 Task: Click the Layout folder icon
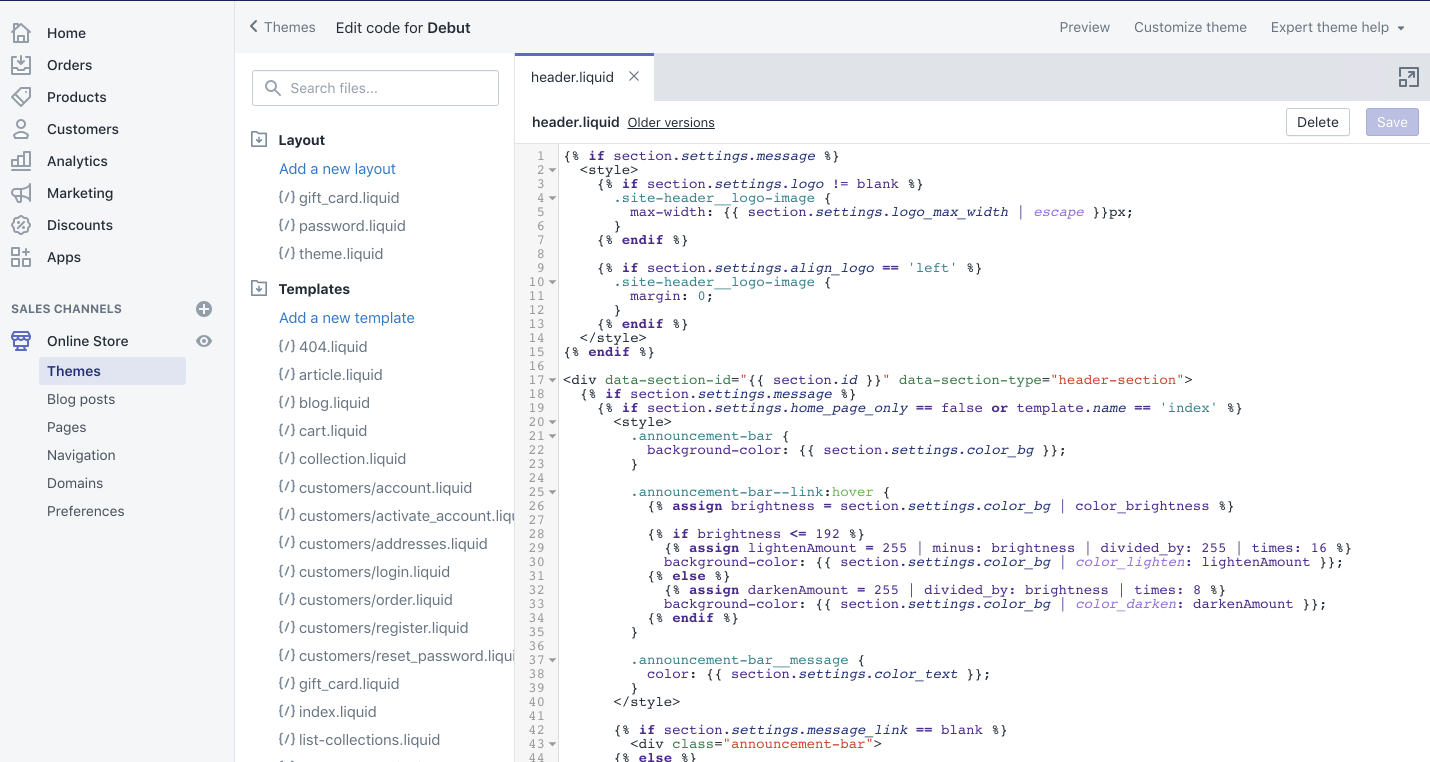point(259,140)
